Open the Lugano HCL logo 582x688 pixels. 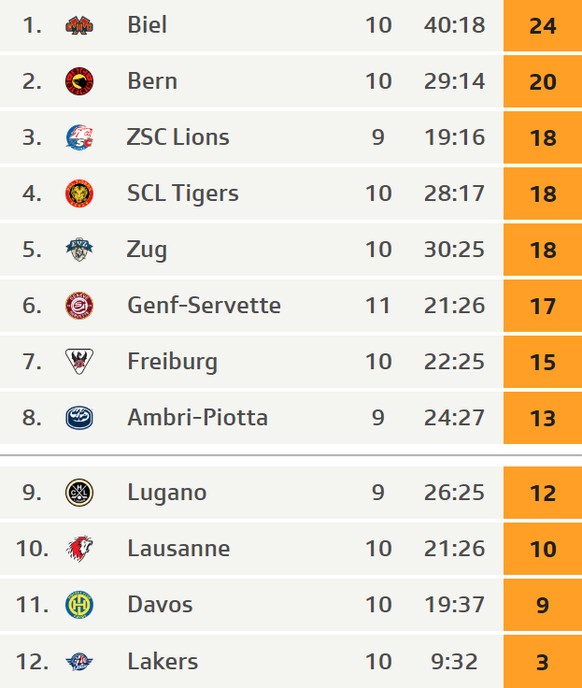(x=79, y=492)
